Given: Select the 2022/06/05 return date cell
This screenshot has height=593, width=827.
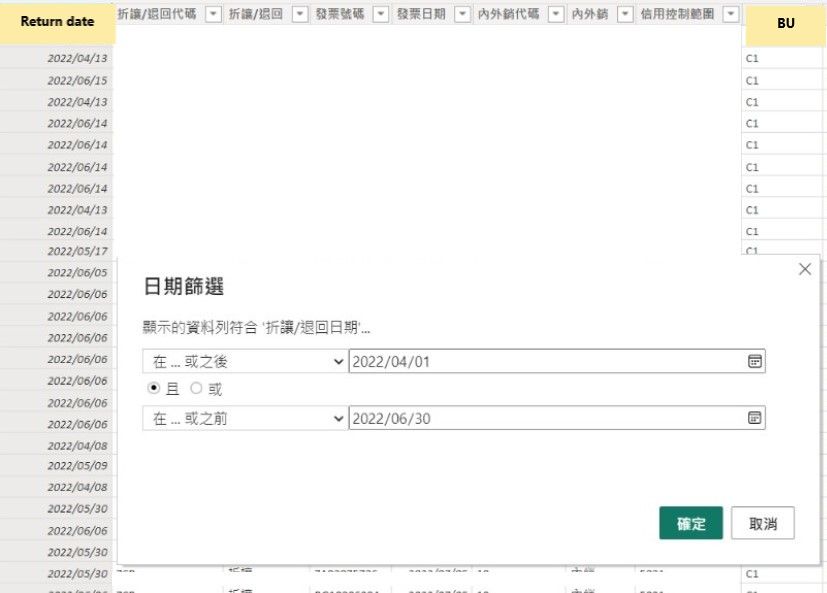Looking at the screenshot, I should (57, 273).
